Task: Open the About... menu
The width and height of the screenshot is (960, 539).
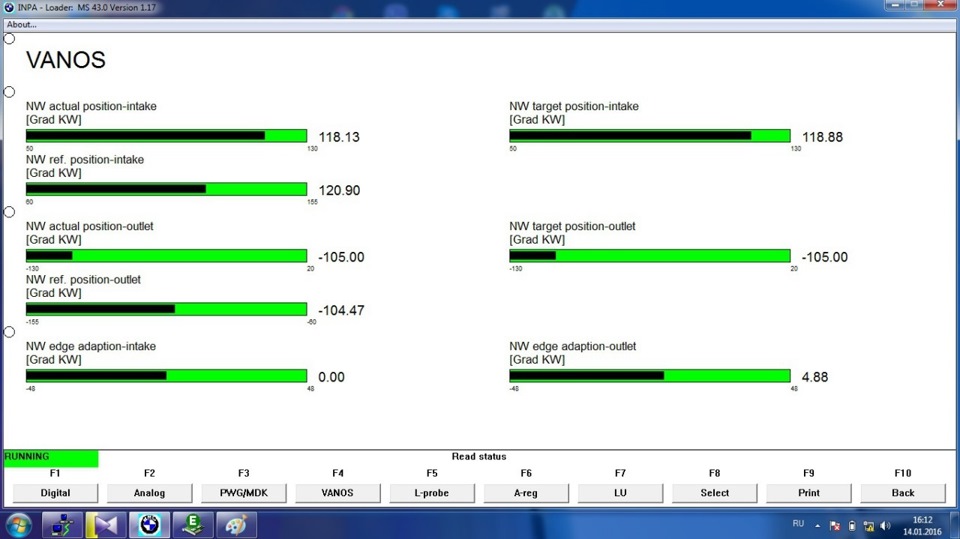Action: pyautogui.click(x=21, y=24)
